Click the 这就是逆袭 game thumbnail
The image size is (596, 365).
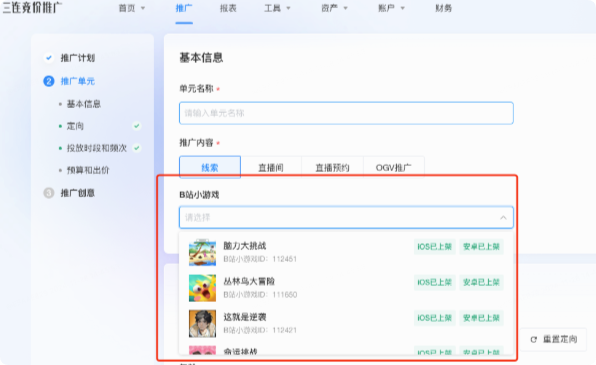(x=202, y=324)
